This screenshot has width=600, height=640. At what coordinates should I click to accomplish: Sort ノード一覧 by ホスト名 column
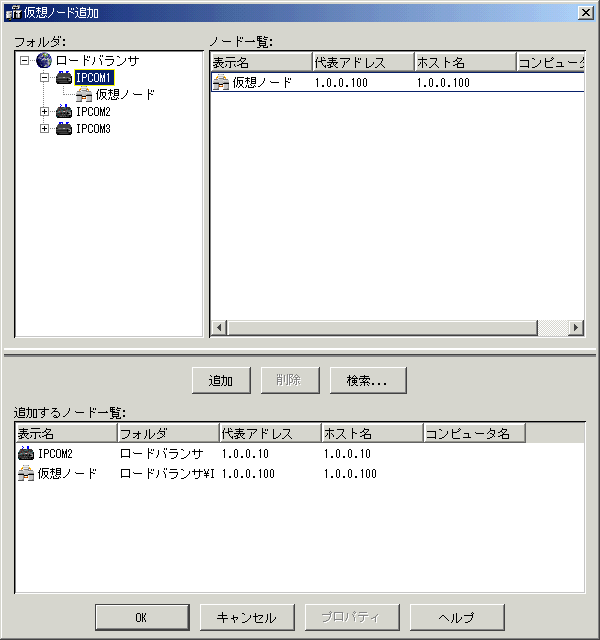[x=466, y=62]
